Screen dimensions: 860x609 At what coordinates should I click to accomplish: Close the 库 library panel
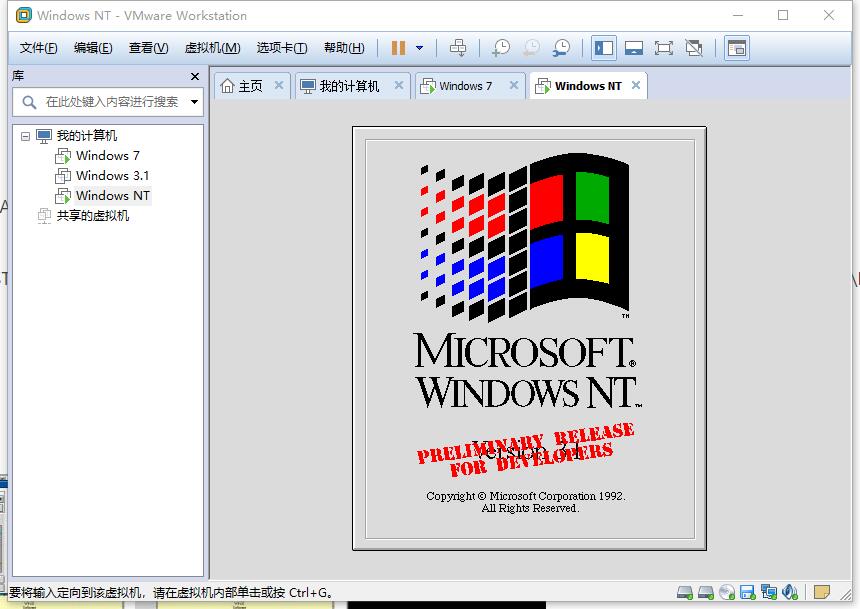pyautogui.click(x=195, y=76)
